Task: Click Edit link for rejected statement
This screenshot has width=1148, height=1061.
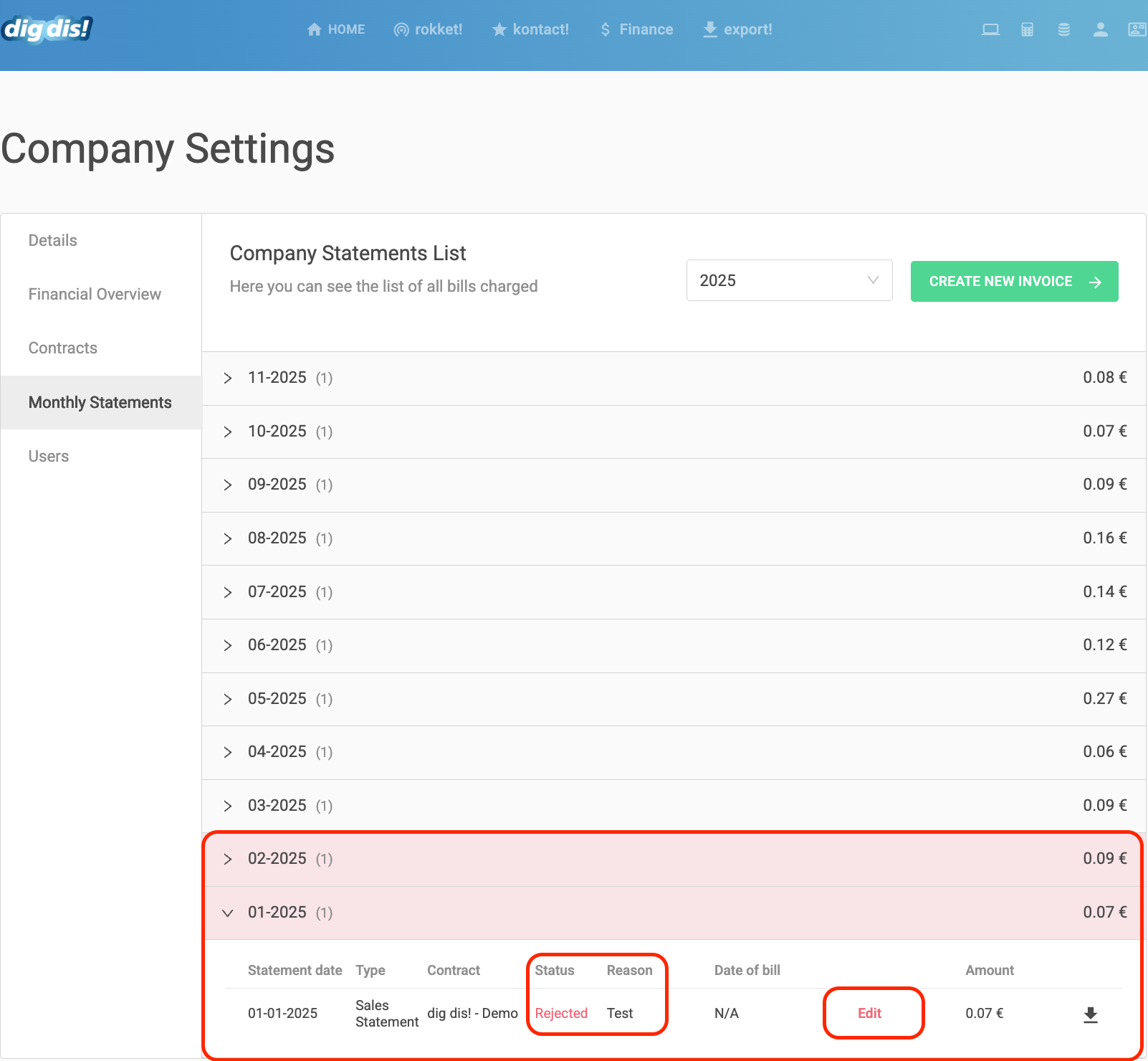Action: [869, 1014]
